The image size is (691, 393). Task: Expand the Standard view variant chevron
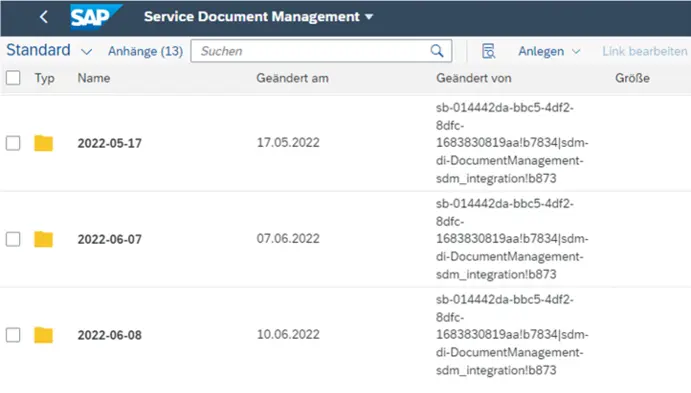[x=87, y=52]
